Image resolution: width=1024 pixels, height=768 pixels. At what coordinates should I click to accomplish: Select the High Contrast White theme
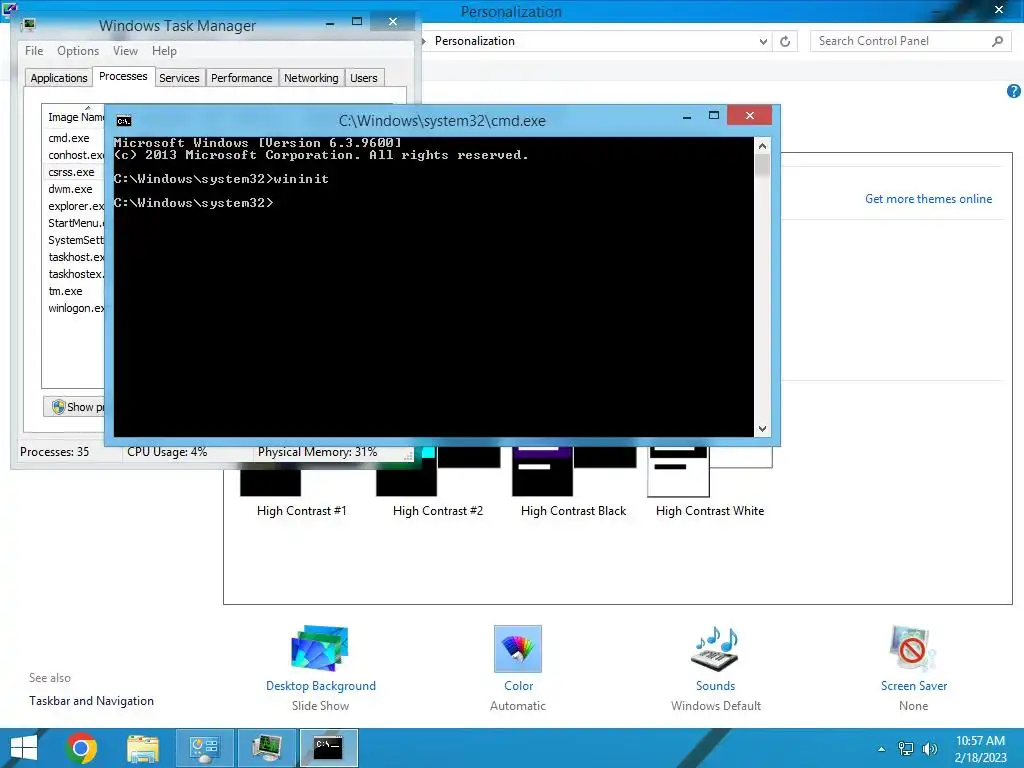coord(710,482)
